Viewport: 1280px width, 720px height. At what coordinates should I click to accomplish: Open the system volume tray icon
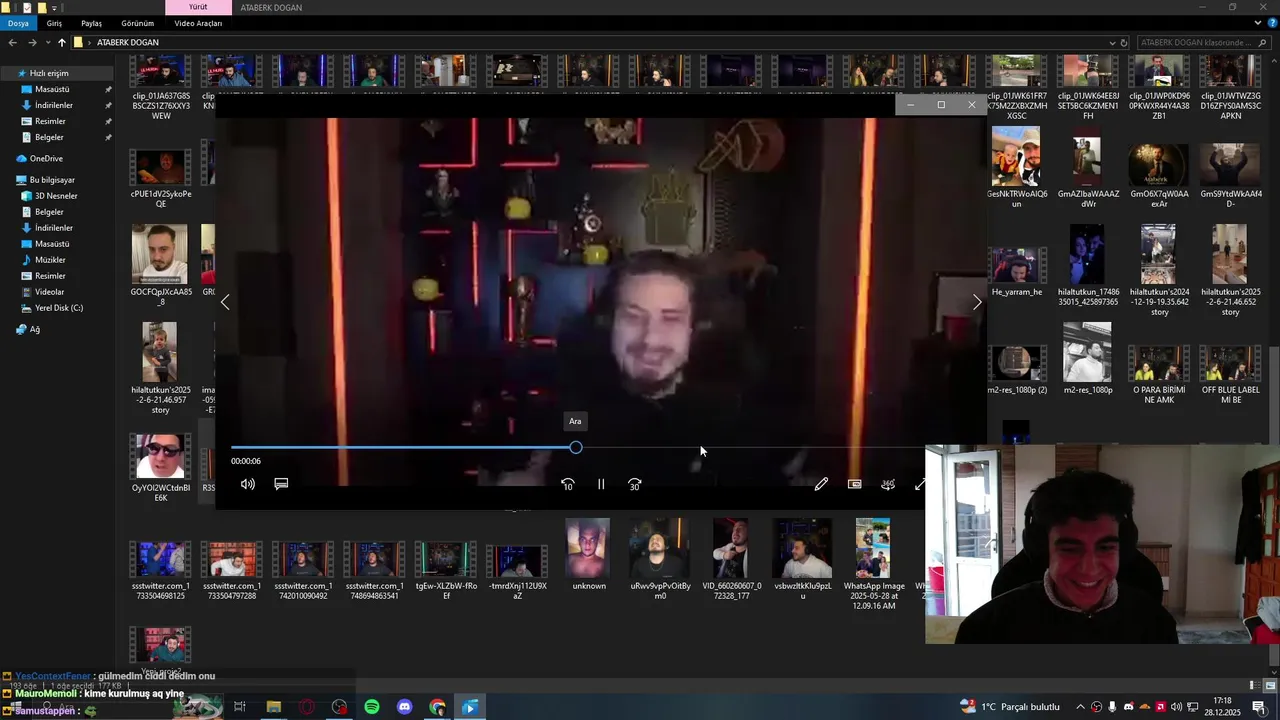1176,707
